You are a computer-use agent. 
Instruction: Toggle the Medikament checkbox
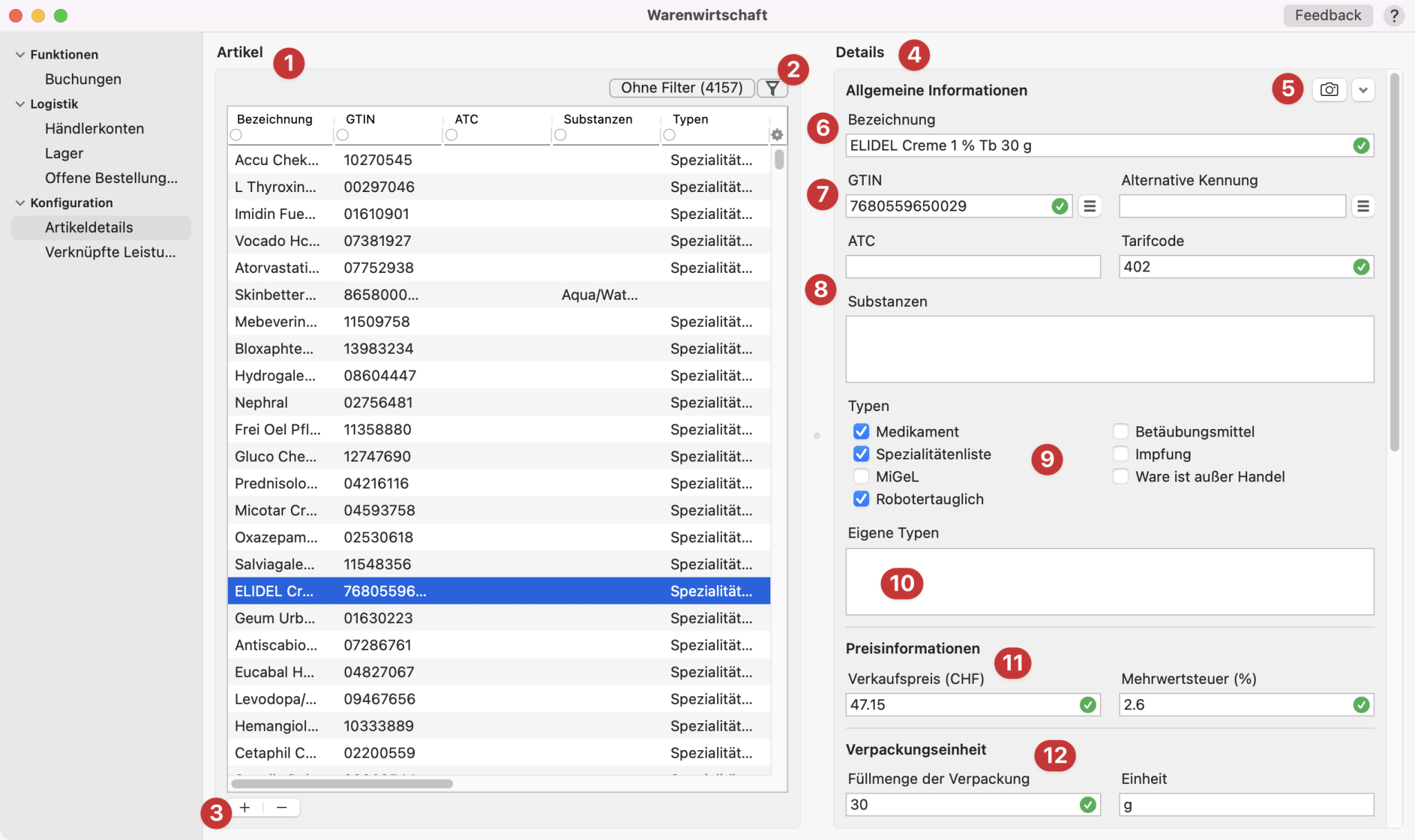(x=860, y=432)
